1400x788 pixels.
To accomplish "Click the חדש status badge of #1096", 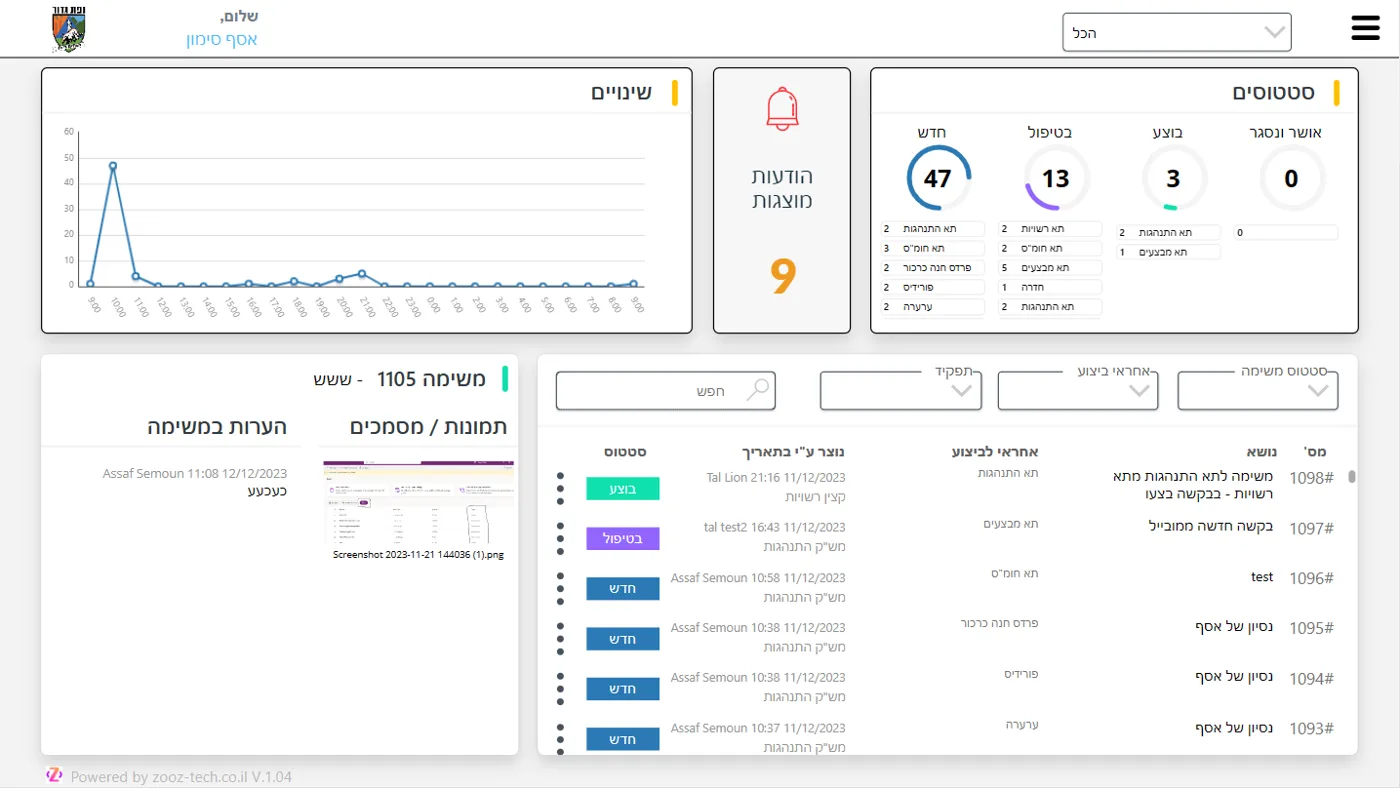I will 623,588.
